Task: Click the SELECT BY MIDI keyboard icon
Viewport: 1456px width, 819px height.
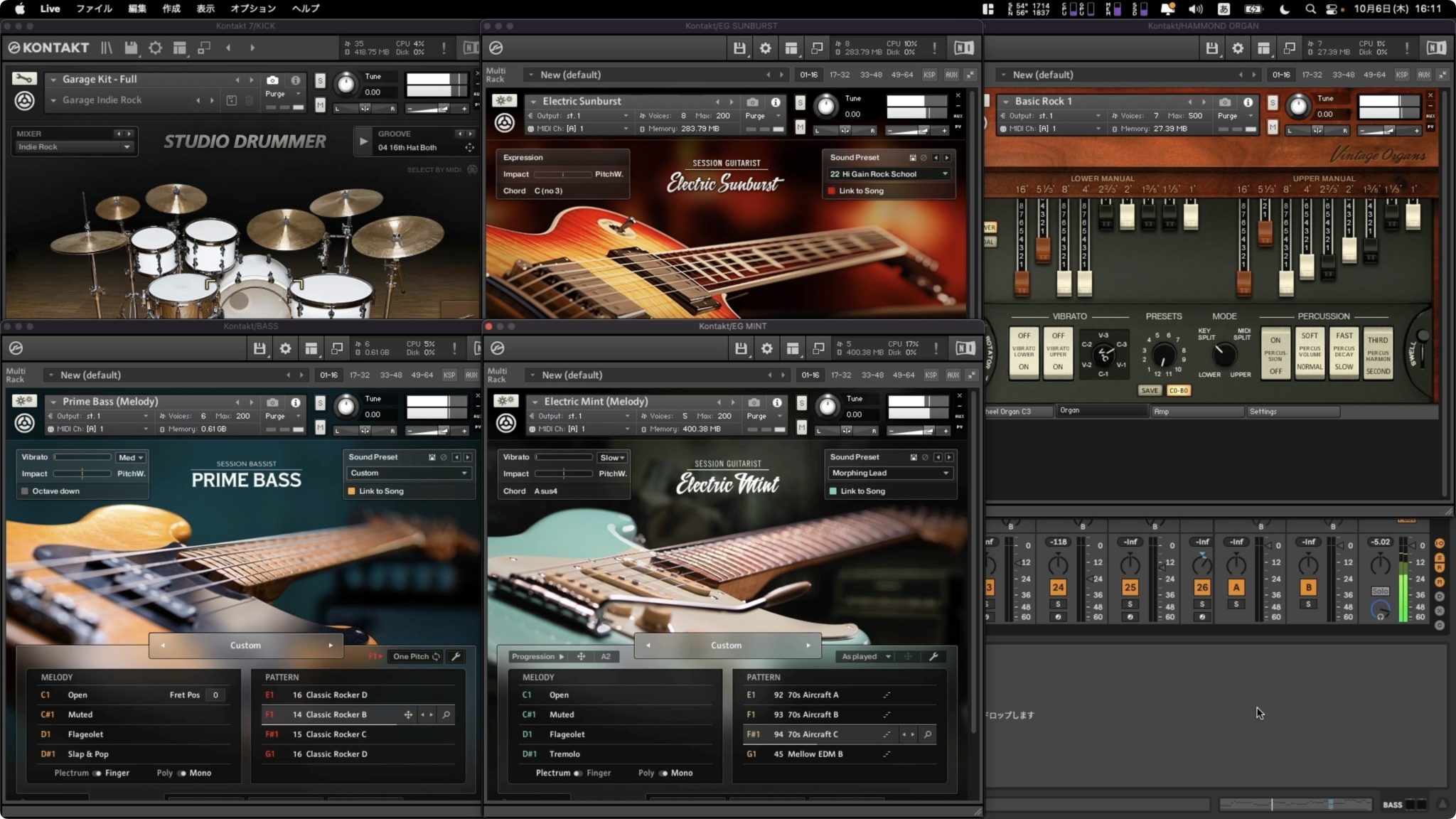Action: click(471, 170)
